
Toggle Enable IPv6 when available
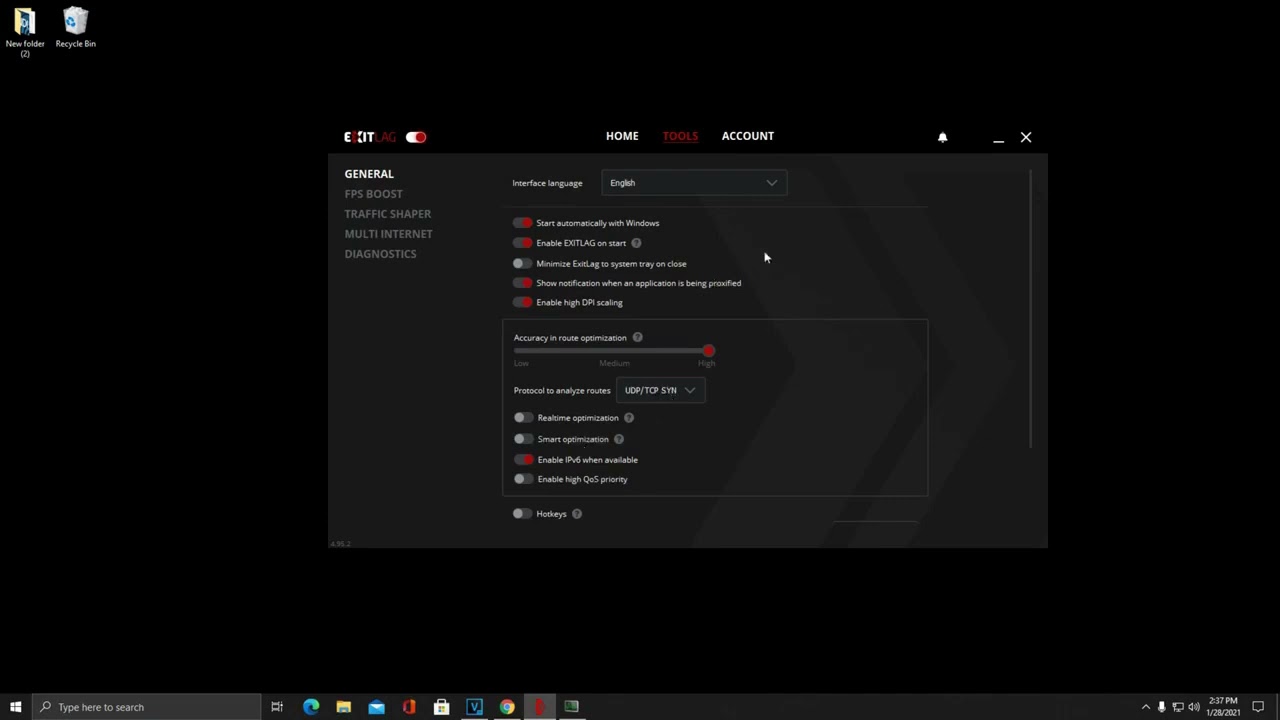[523, 460]
